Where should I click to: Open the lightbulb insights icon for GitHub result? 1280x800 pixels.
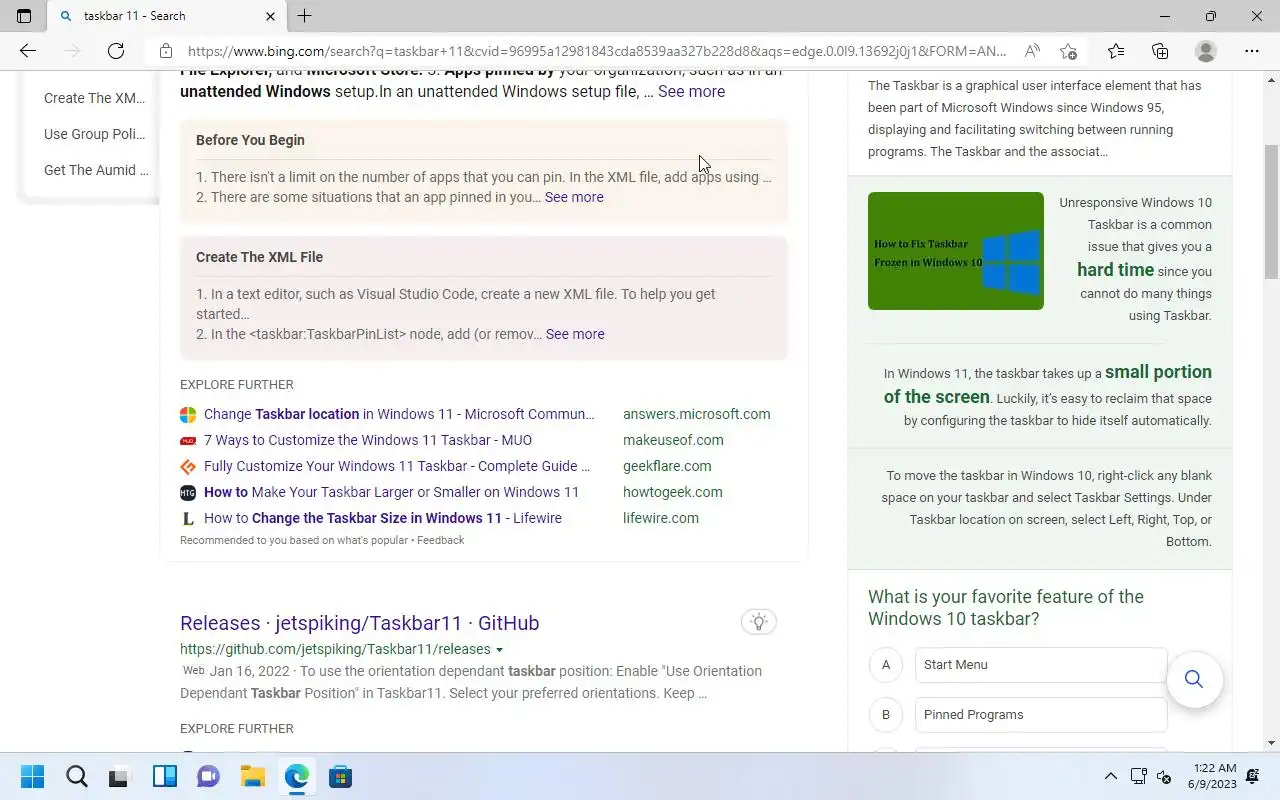point(759,622)
